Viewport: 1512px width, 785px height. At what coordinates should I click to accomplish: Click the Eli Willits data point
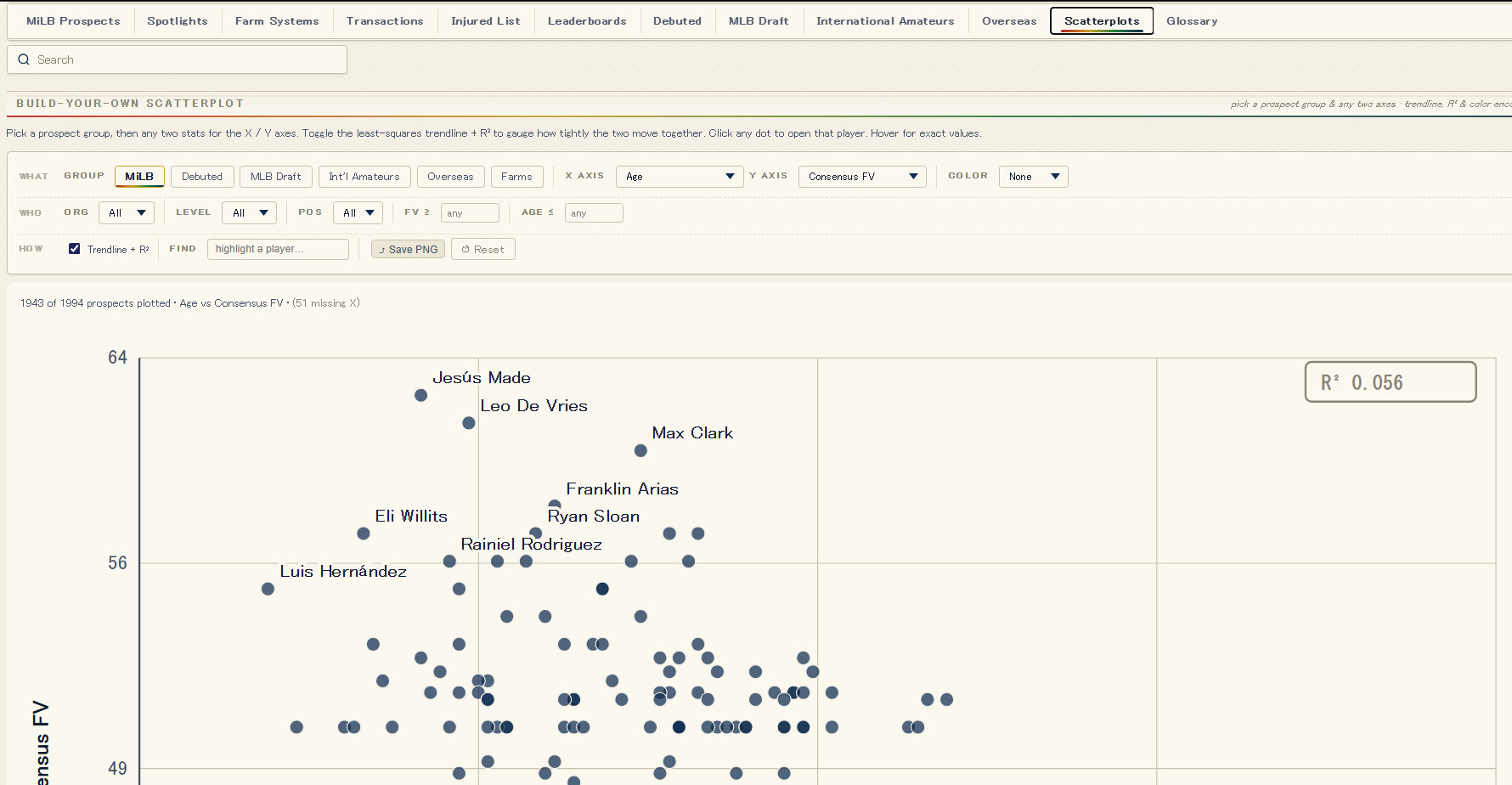click(364, 534)
